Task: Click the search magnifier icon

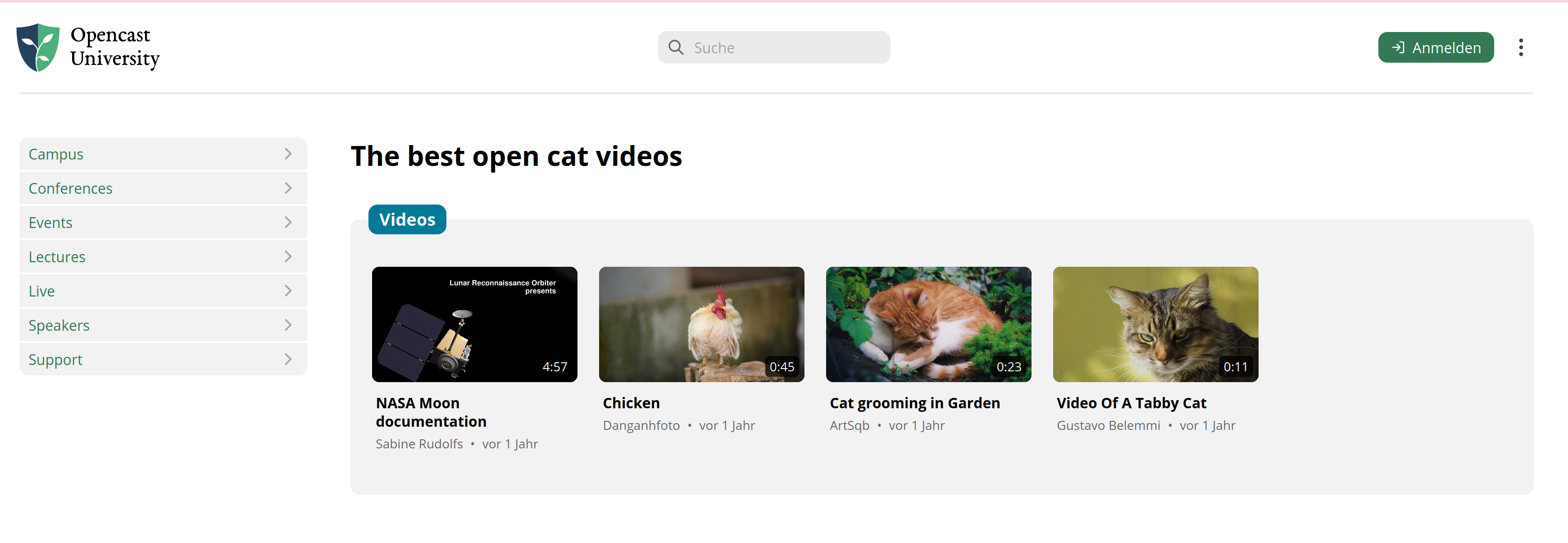Action: [676, 47]
